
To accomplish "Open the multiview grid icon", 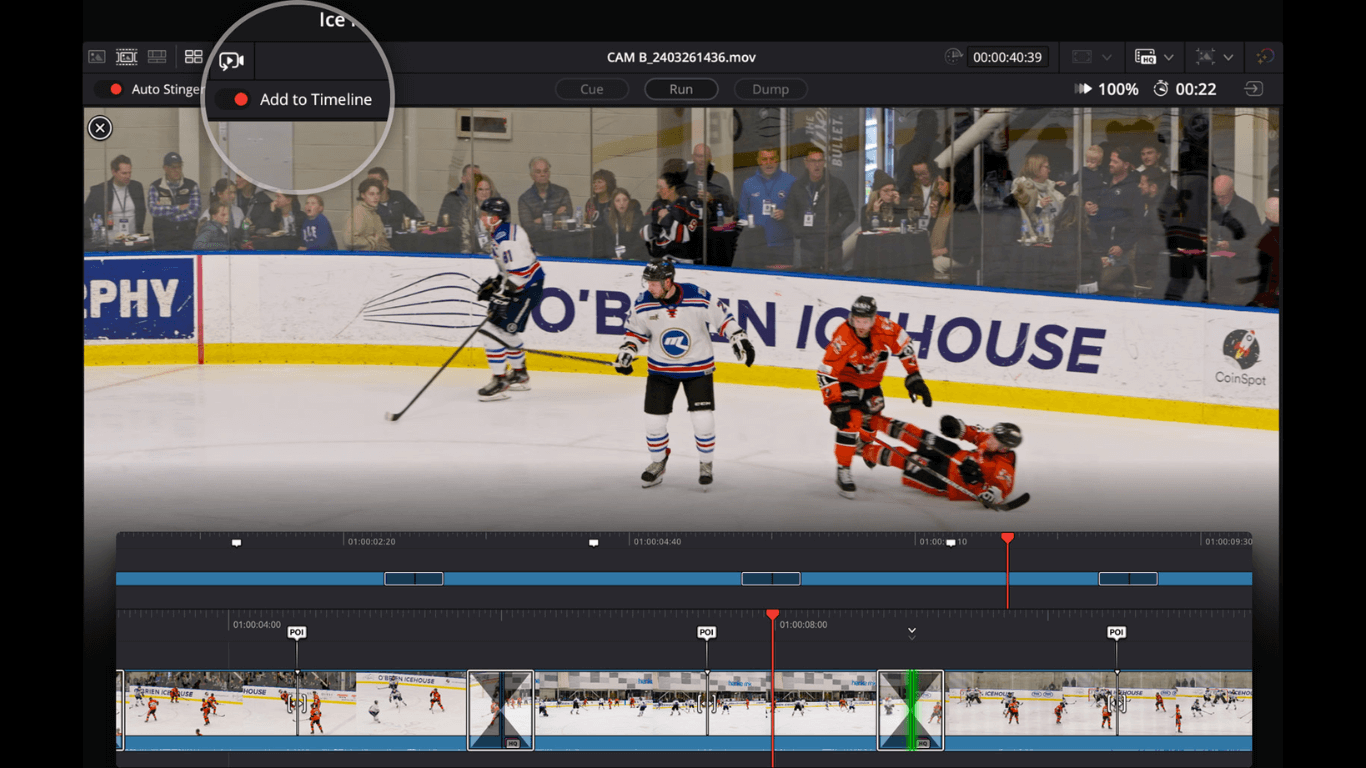I will coord(194,57).
